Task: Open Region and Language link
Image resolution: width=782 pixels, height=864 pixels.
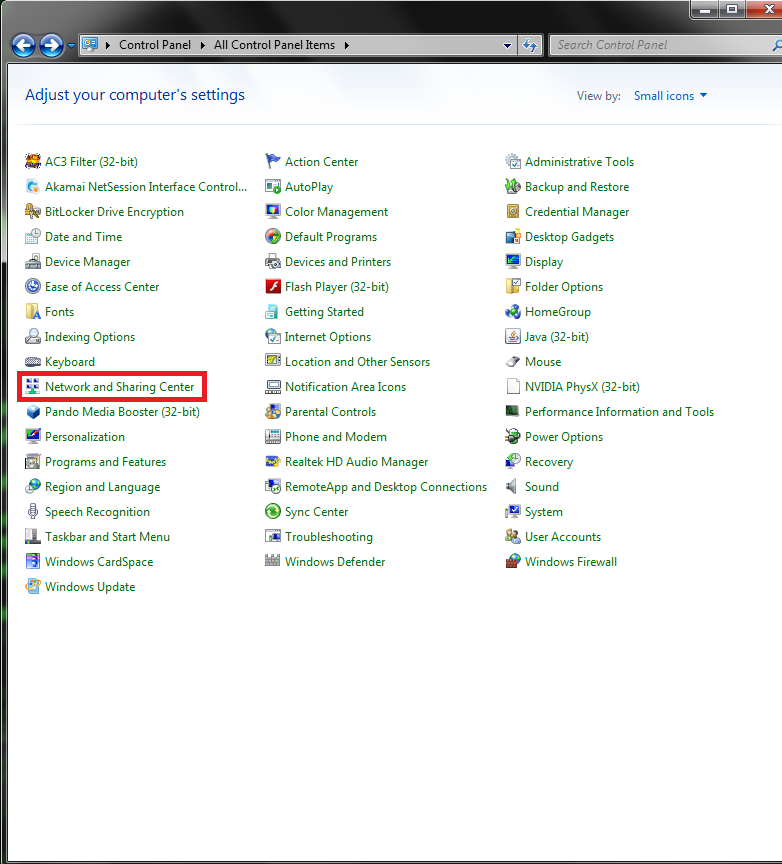Action: [x=103, y=487]
